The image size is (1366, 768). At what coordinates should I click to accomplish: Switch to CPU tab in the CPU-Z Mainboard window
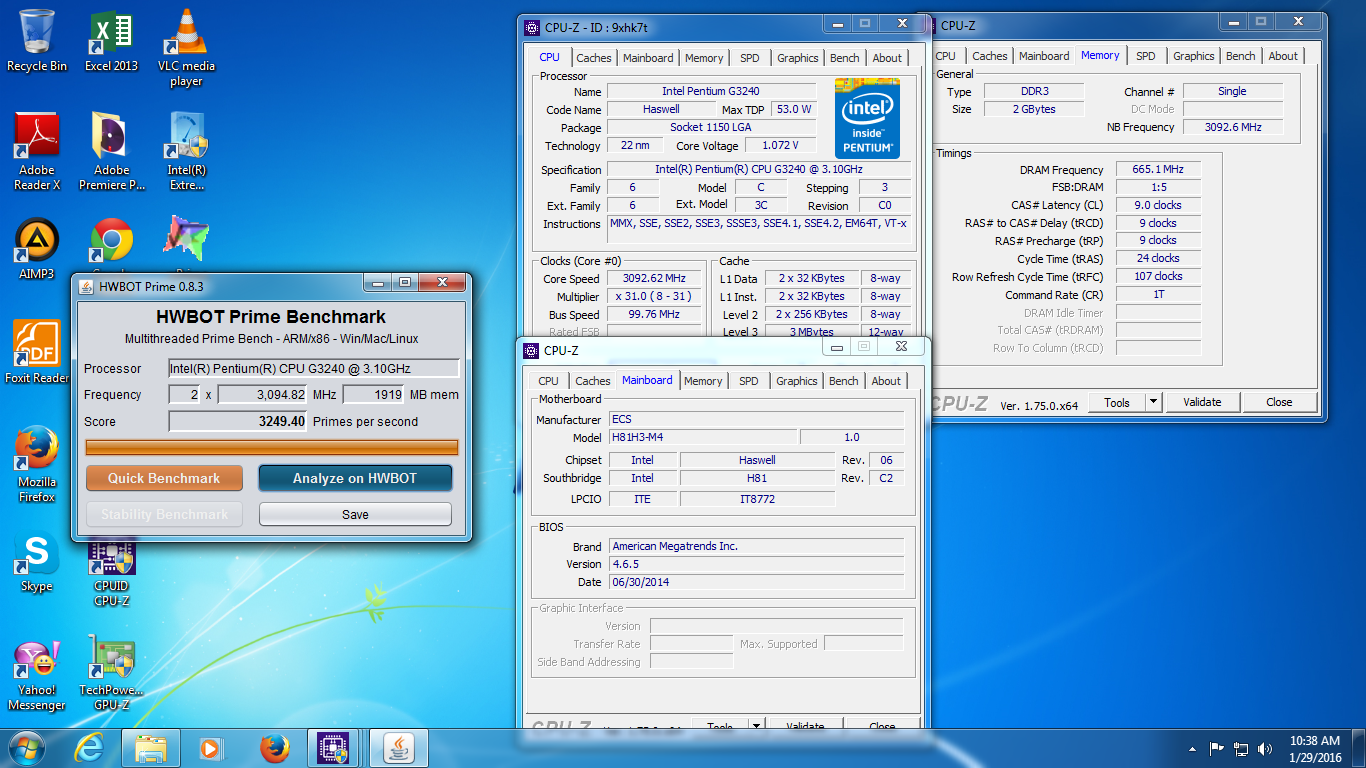(x=549, y=381)
